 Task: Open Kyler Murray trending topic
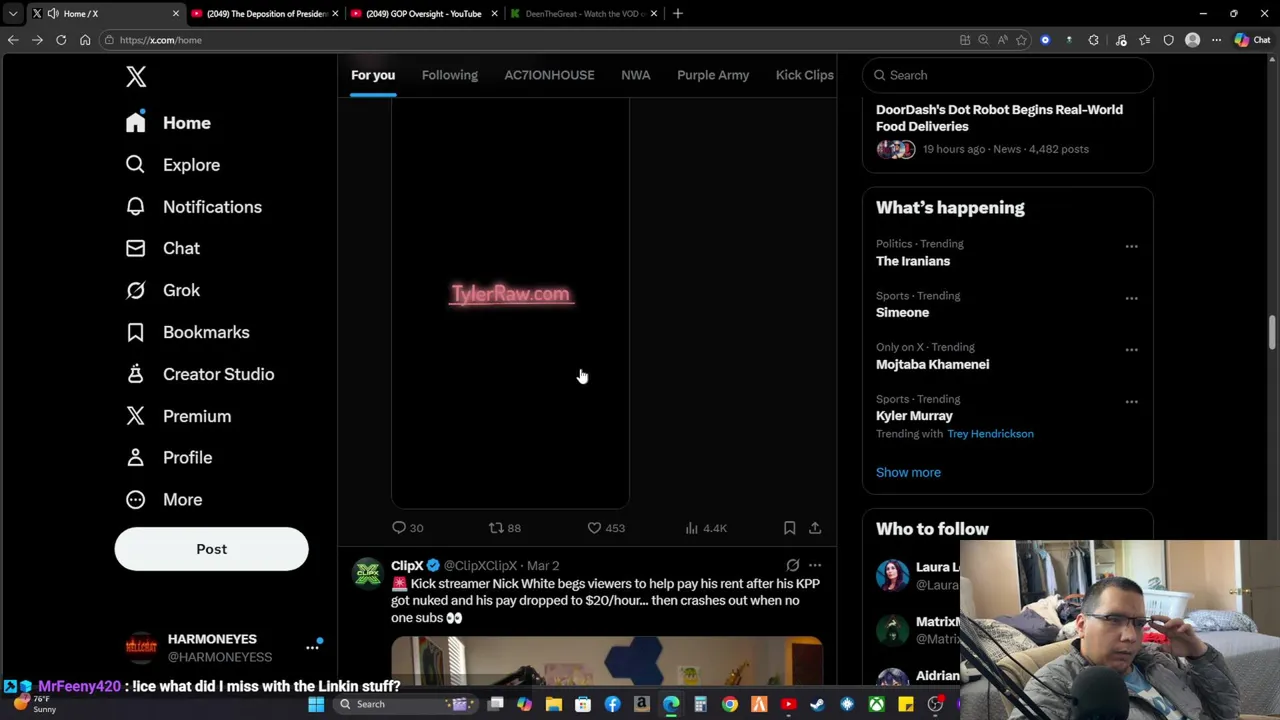click(x=914, y=416)
